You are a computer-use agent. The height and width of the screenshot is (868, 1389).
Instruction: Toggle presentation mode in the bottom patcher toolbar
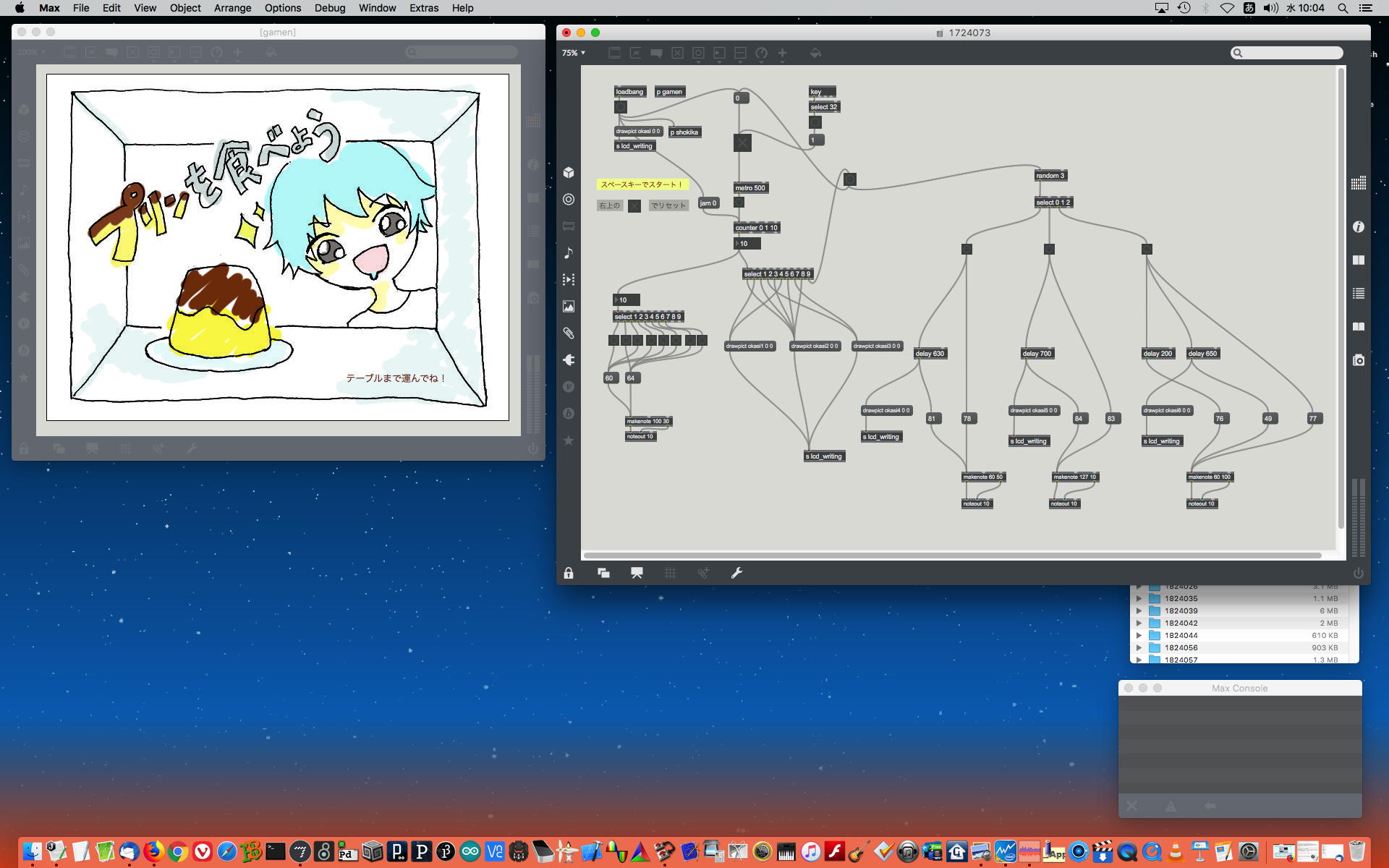[x=637, y=573]
